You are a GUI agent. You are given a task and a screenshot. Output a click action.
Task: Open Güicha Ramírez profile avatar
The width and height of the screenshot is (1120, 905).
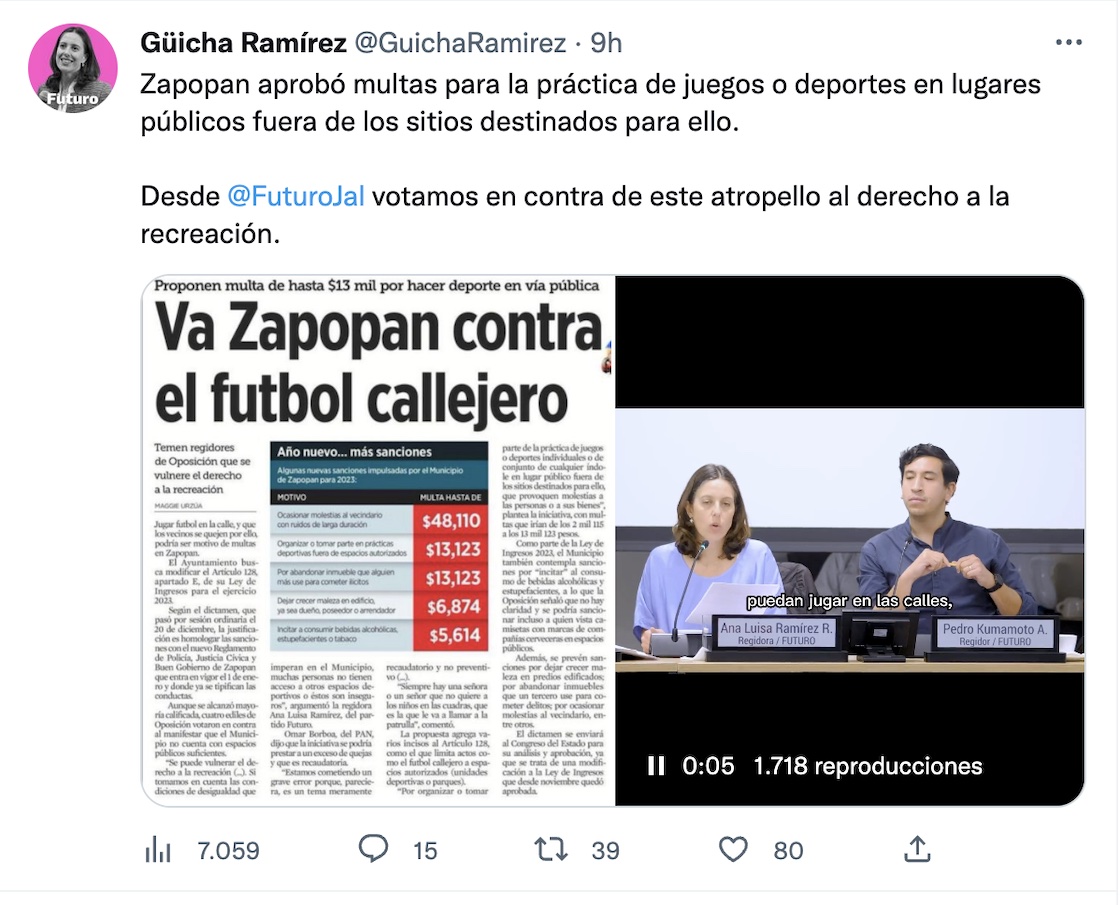73,69
